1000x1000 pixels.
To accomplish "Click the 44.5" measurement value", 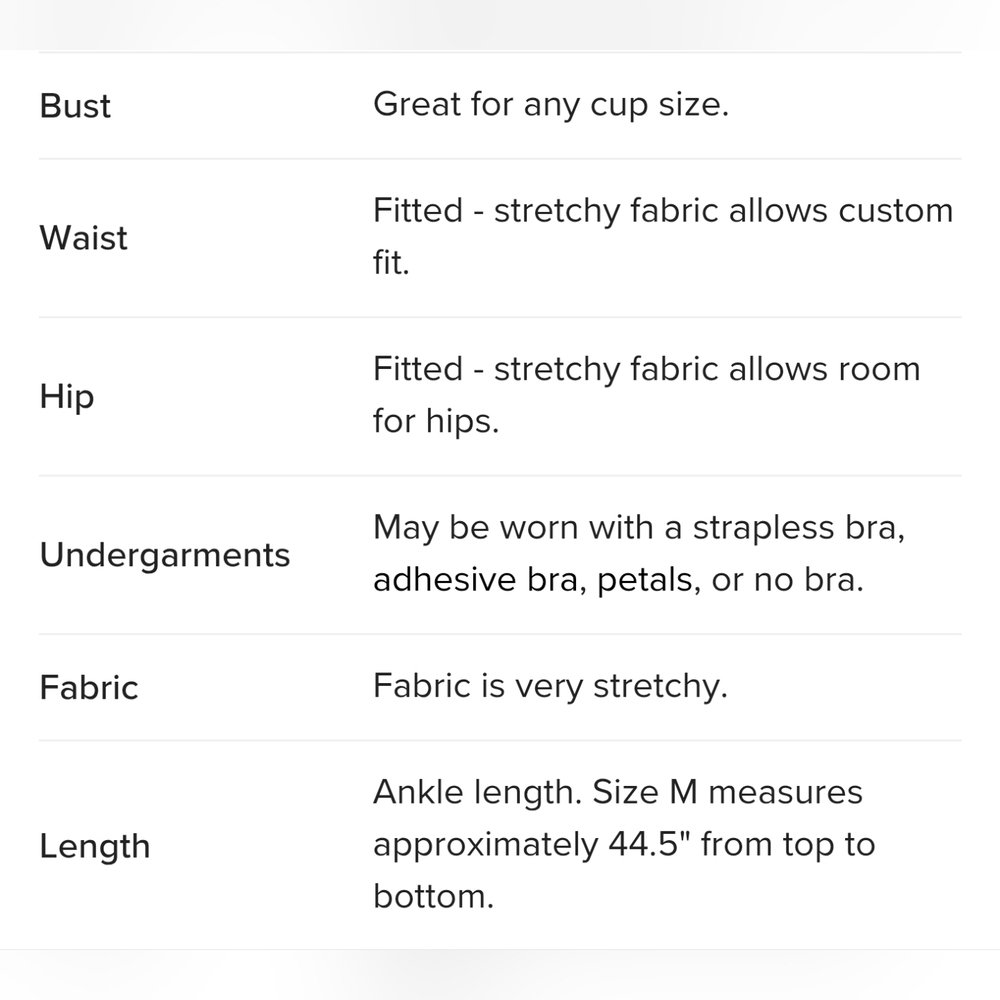I will pyautogui.click(x=649, y=845).
